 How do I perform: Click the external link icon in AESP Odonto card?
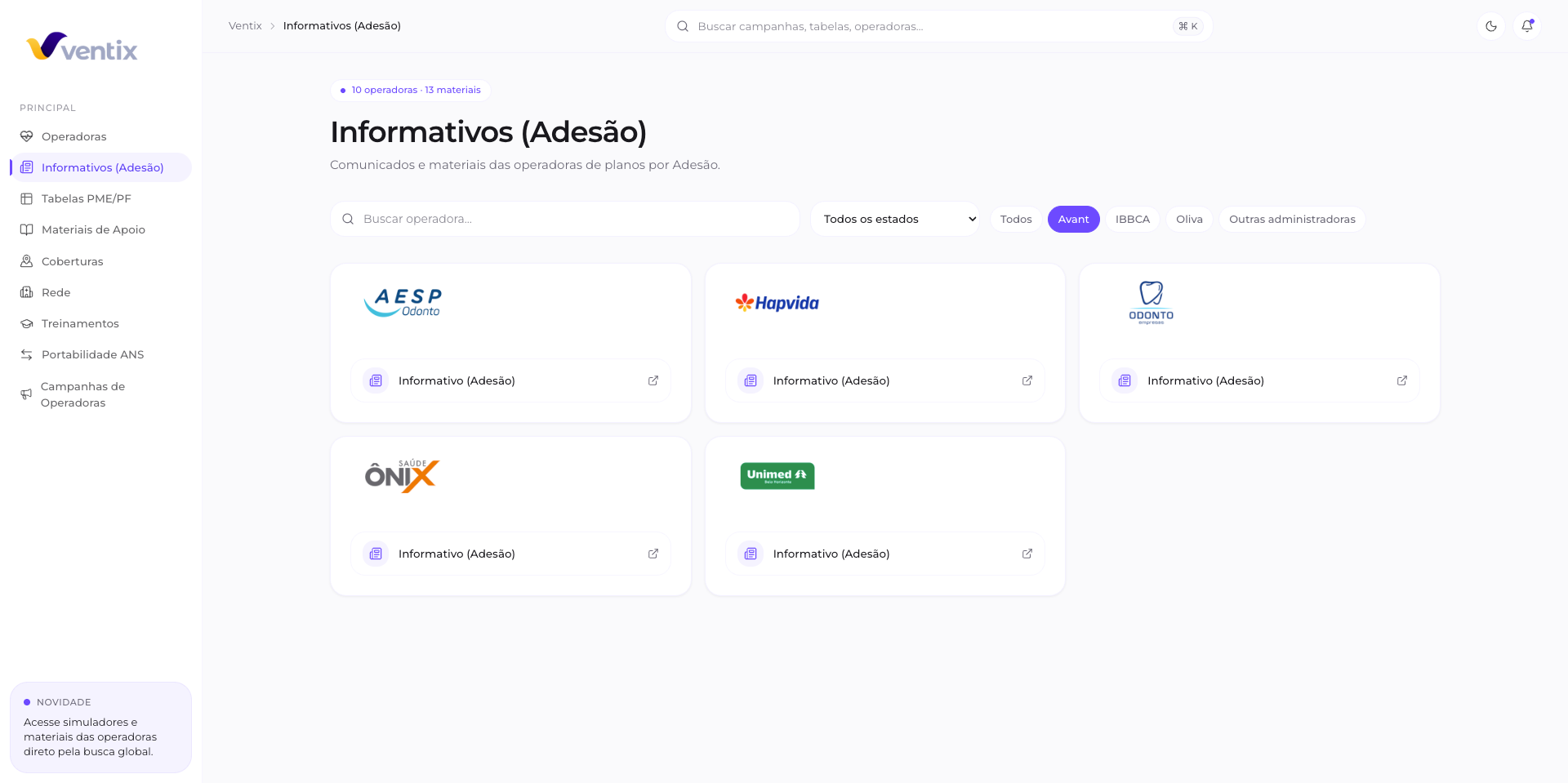(653, 380)
